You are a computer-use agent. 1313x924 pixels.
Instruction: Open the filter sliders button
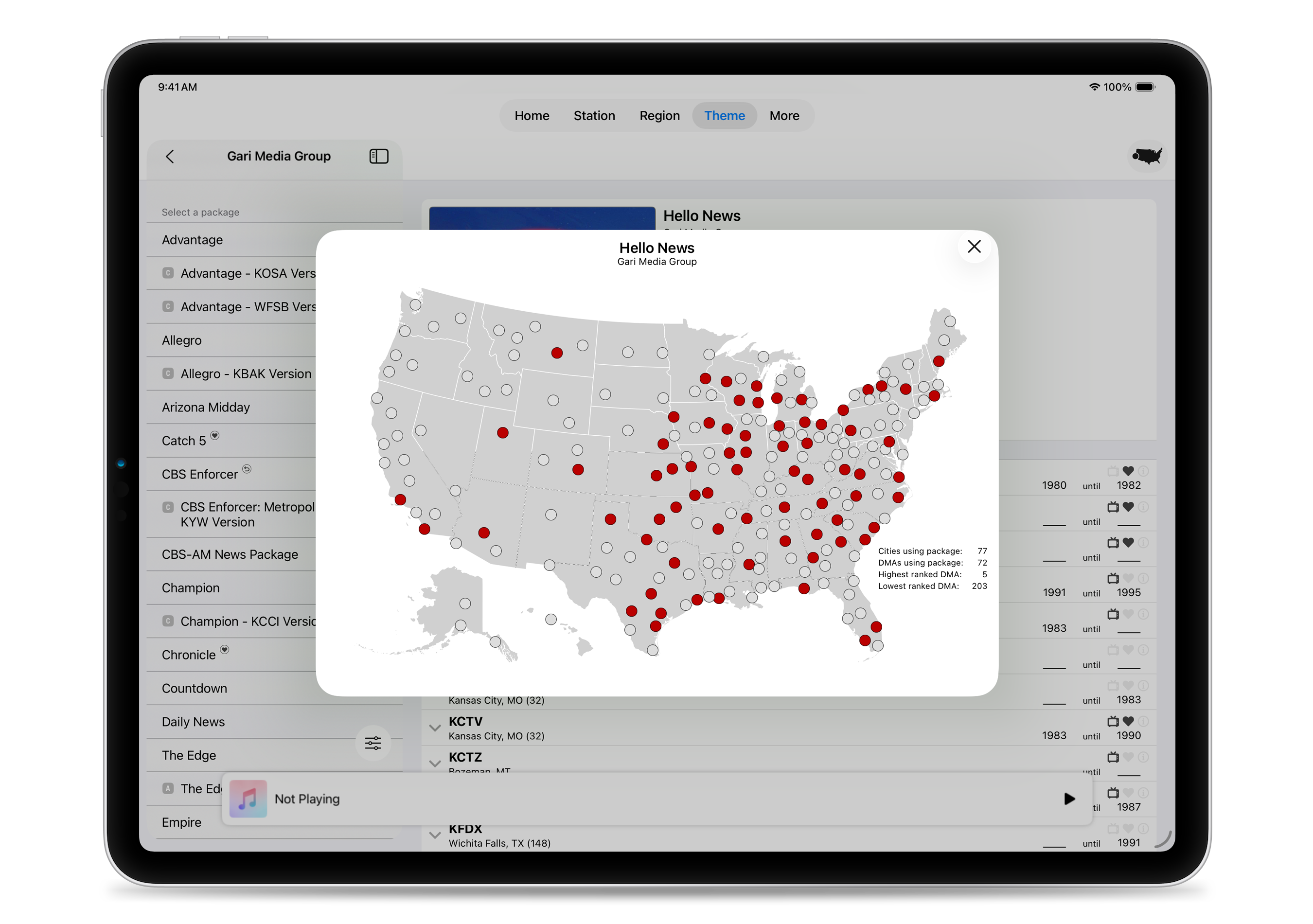point(373,743)
